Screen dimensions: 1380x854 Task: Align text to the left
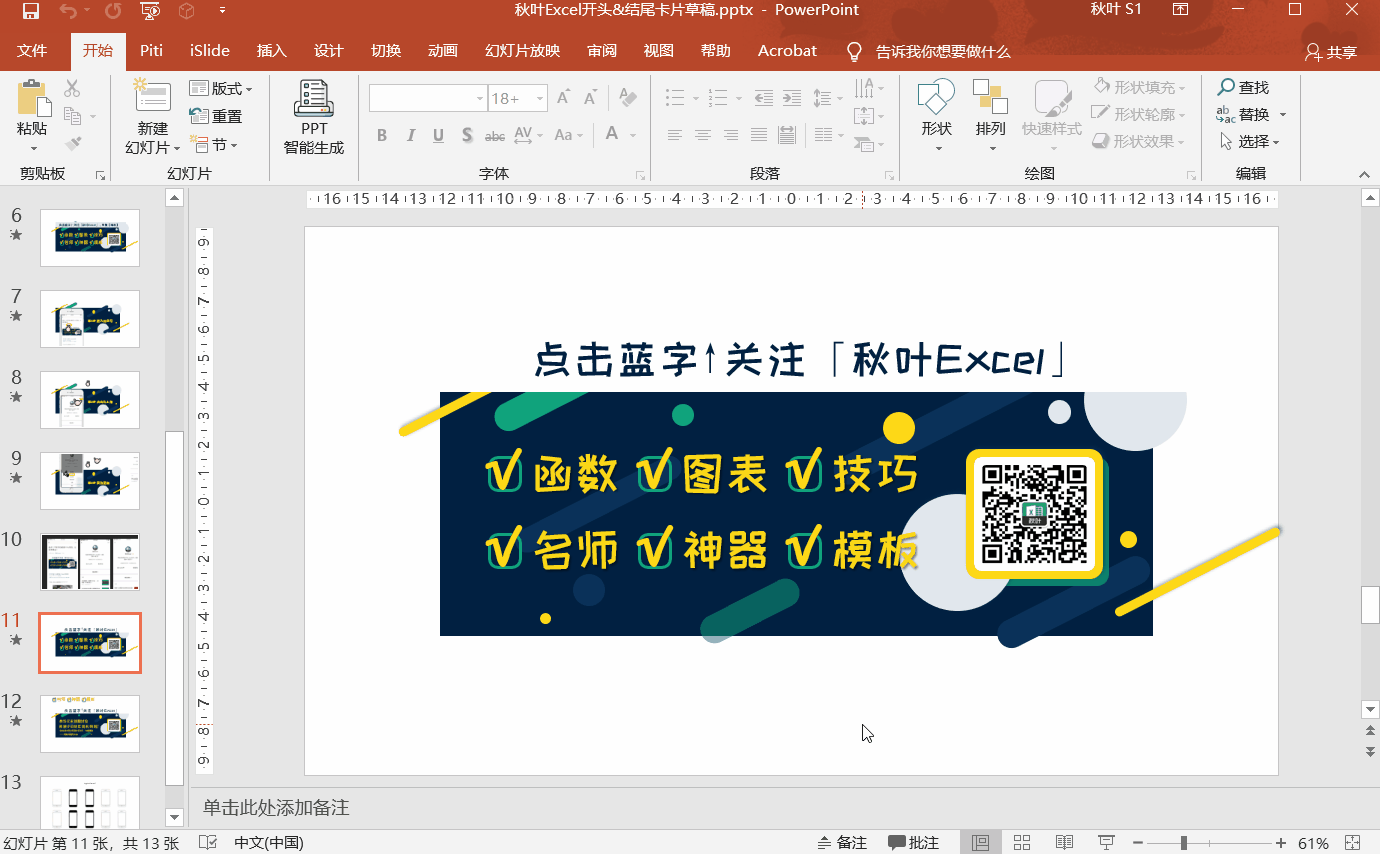(675, 135)
